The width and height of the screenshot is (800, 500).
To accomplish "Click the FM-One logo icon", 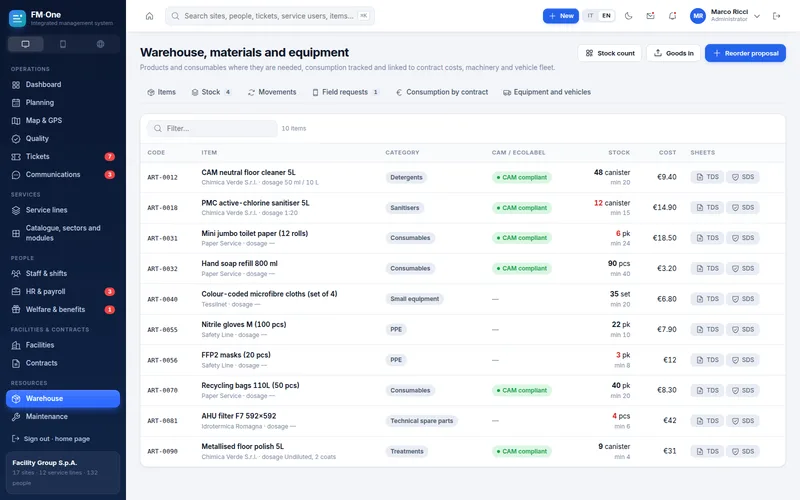I will (17, 18).
